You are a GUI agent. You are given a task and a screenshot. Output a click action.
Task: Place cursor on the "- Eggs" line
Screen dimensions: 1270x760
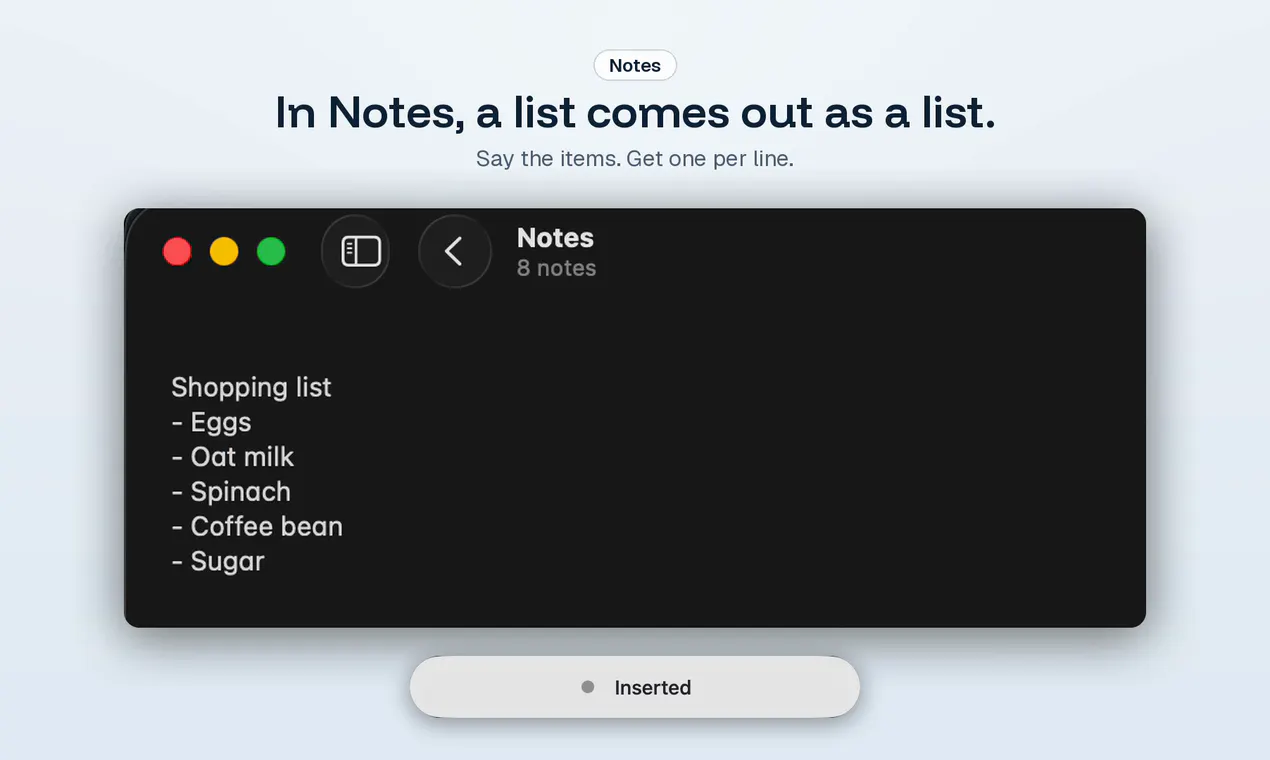pos(211,422)
